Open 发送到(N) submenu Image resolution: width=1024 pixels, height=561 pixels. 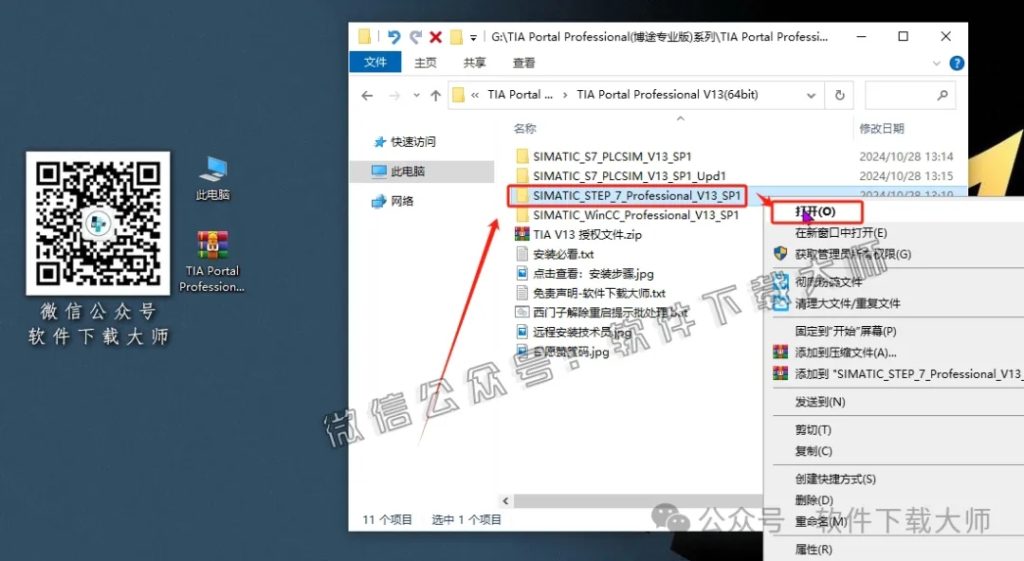point(820,402)
